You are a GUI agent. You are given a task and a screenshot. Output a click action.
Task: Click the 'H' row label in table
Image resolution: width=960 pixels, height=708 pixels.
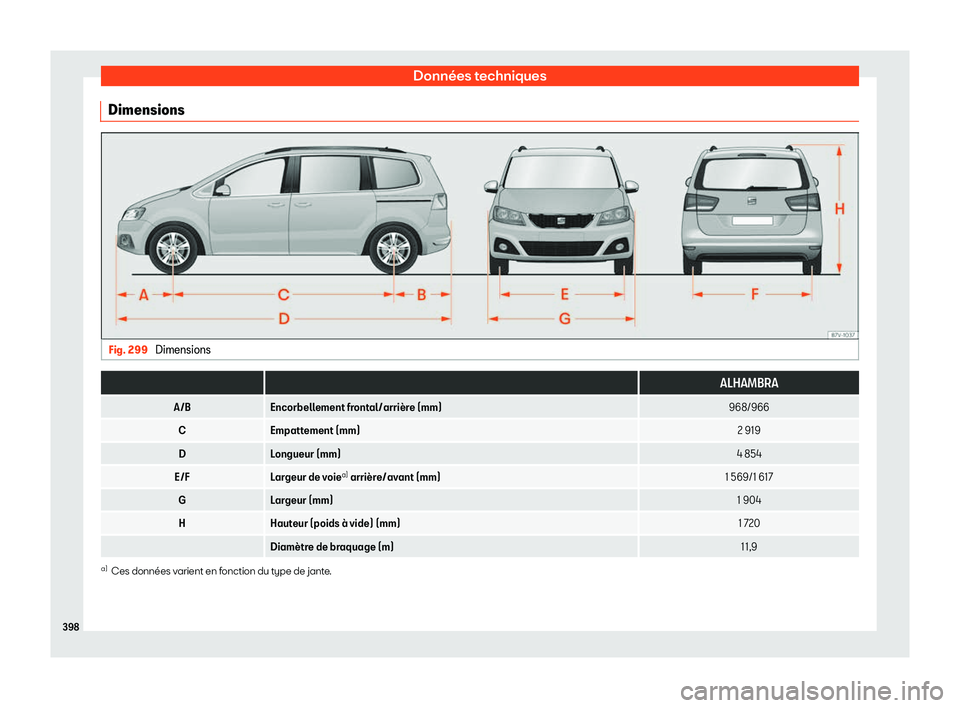tap(182, 523)
